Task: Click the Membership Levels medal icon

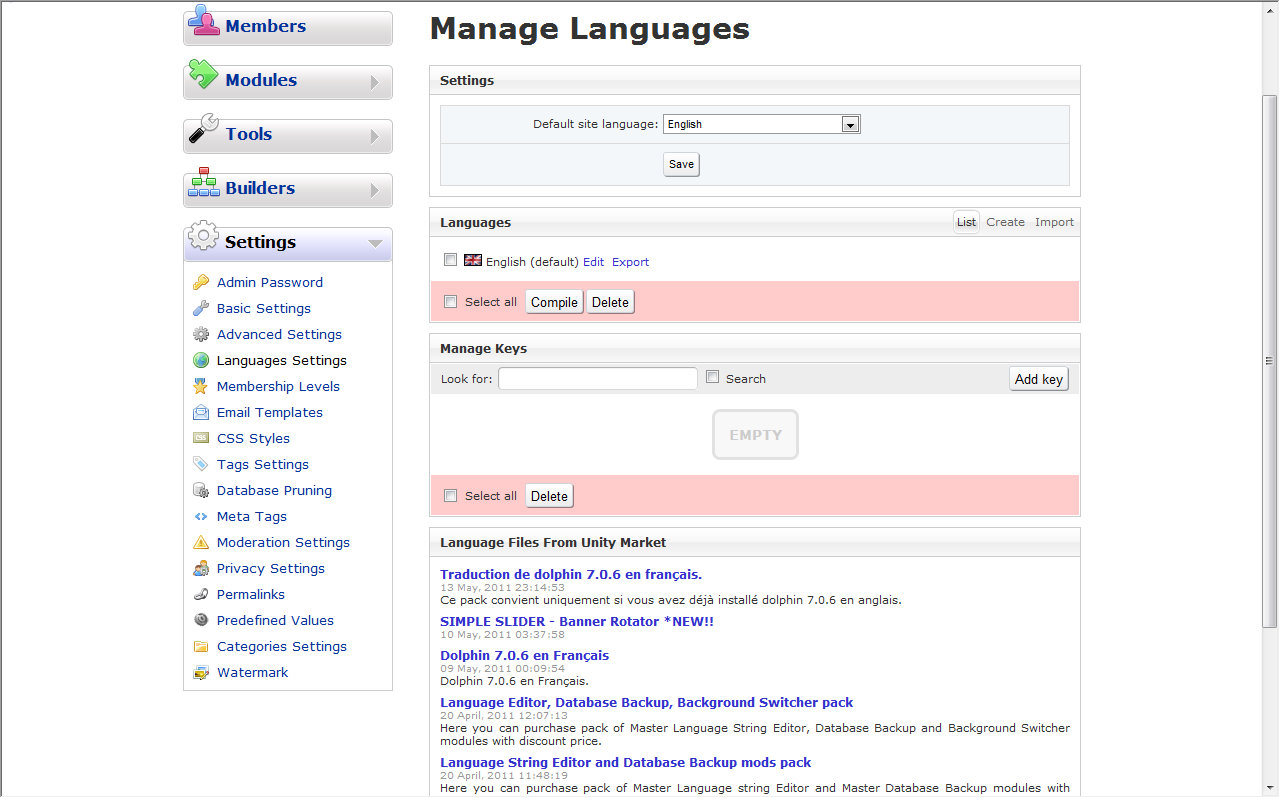Action: click(201, 387)
